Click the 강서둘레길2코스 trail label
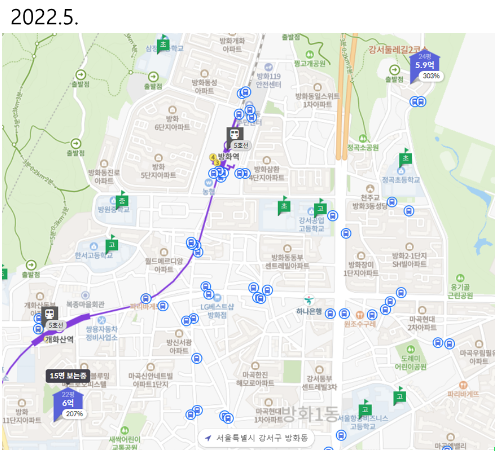This screenshot has height=451, width=495. (397, 50)
